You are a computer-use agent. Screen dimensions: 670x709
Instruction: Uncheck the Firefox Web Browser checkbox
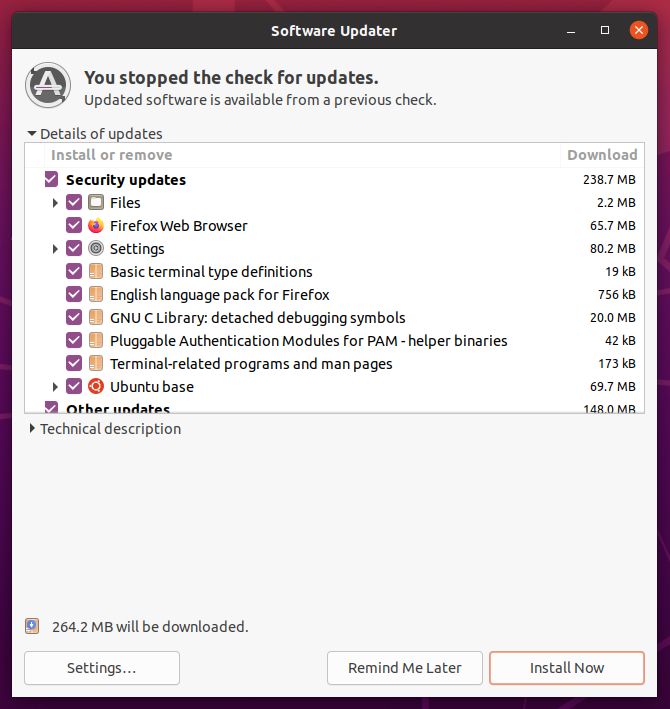[x=74, y=226]
